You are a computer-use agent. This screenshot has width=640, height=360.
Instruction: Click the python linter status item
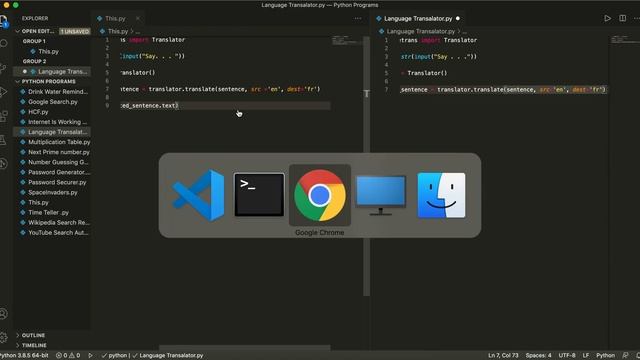(115, 356)
